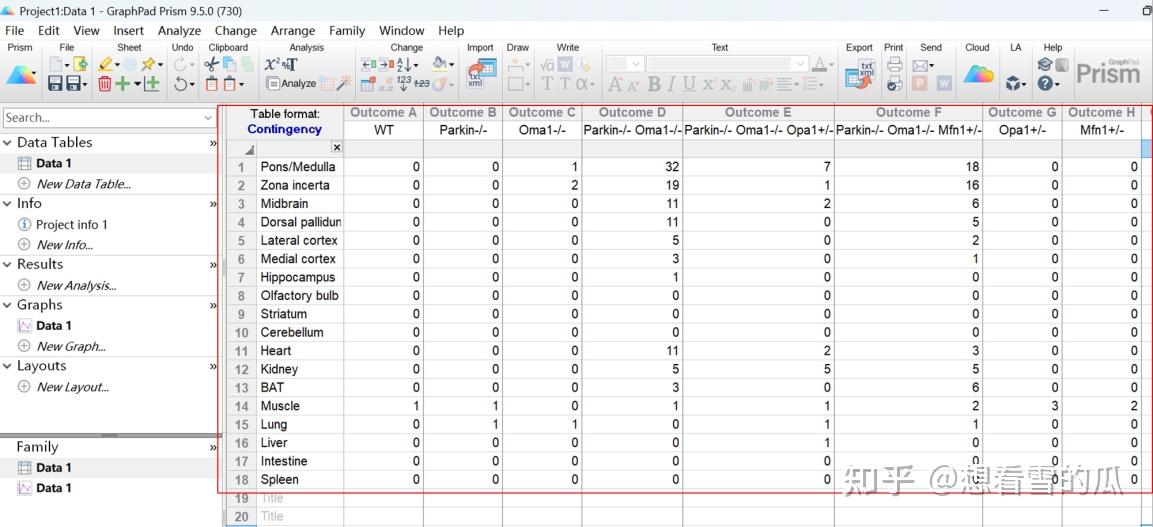Click the Parkin-/- column title cell

(x=463, y=130)
